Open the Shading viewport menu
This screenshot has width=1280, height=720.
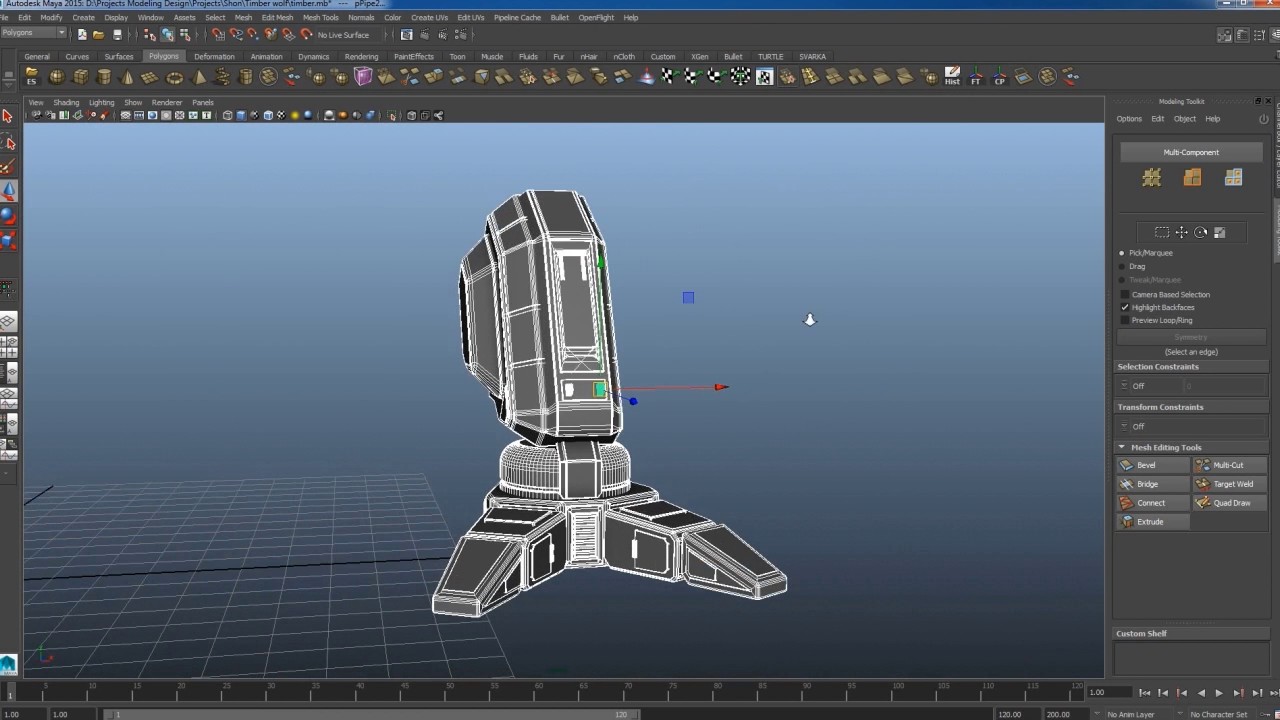click(x=66, y=102)
